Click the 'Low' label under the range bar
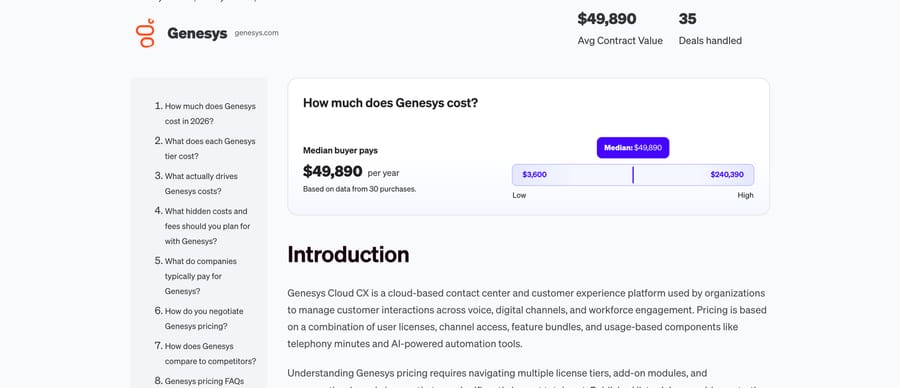 point(519,195)
